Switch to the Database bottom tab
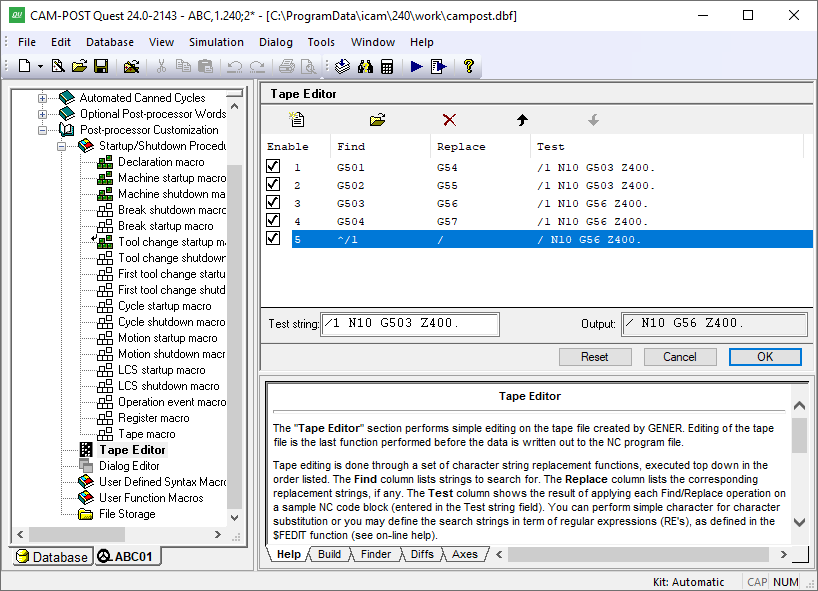The height and width of the screenshot is (591, 818). coord(52,557)
